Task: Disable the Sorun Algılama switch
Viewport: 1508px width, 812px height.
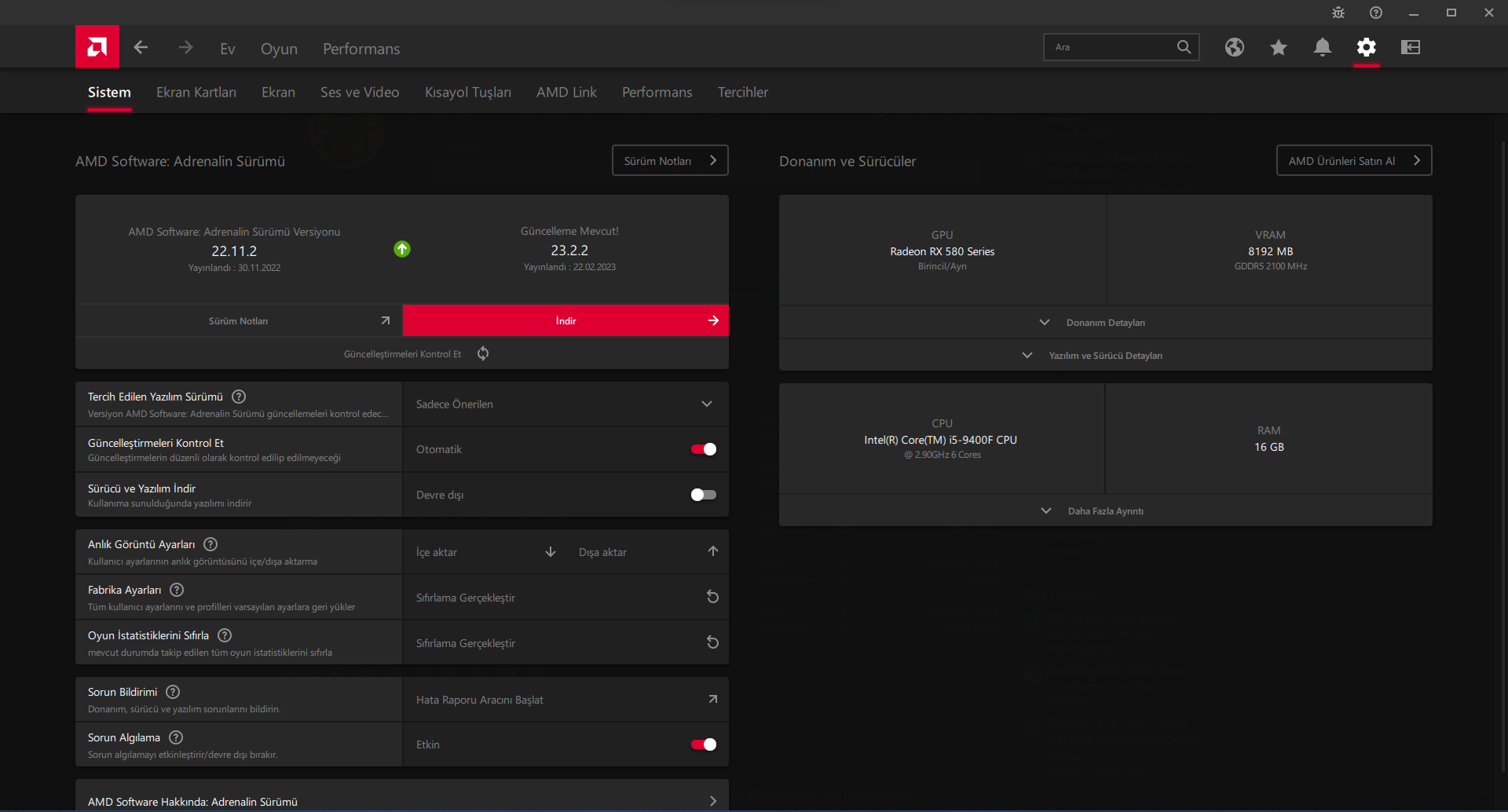Action: click(x=704, y=744)
